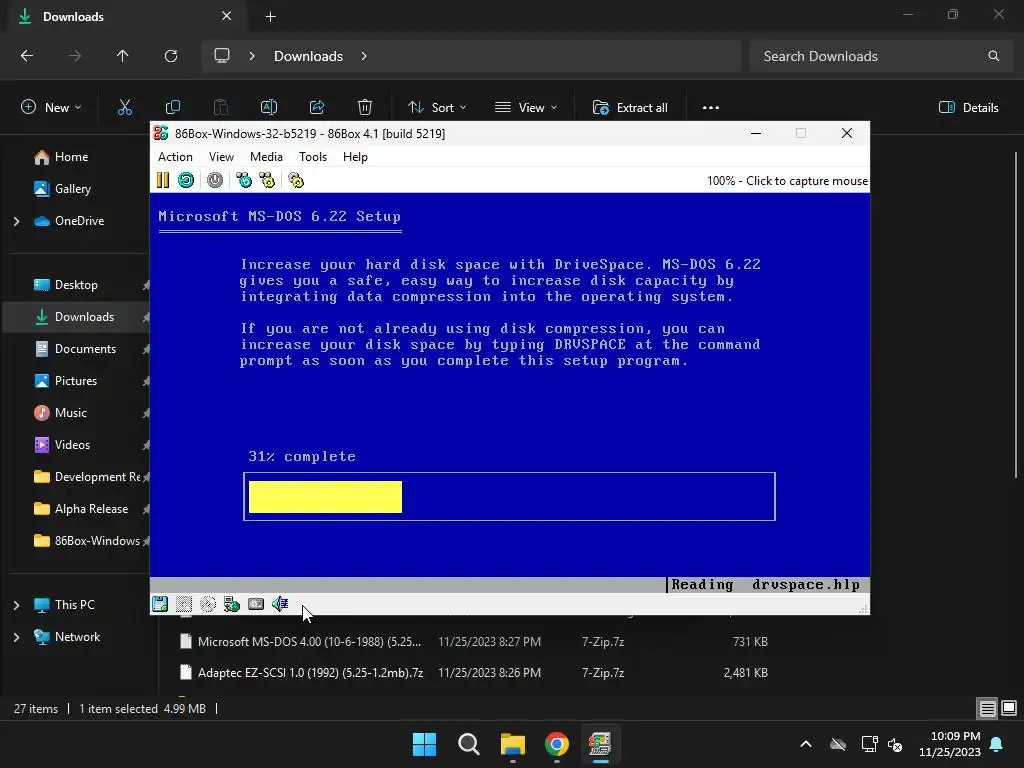Open the Help menu in 86Box
The height and width of the screenshot is (768, 1024).
coord(355,157)
